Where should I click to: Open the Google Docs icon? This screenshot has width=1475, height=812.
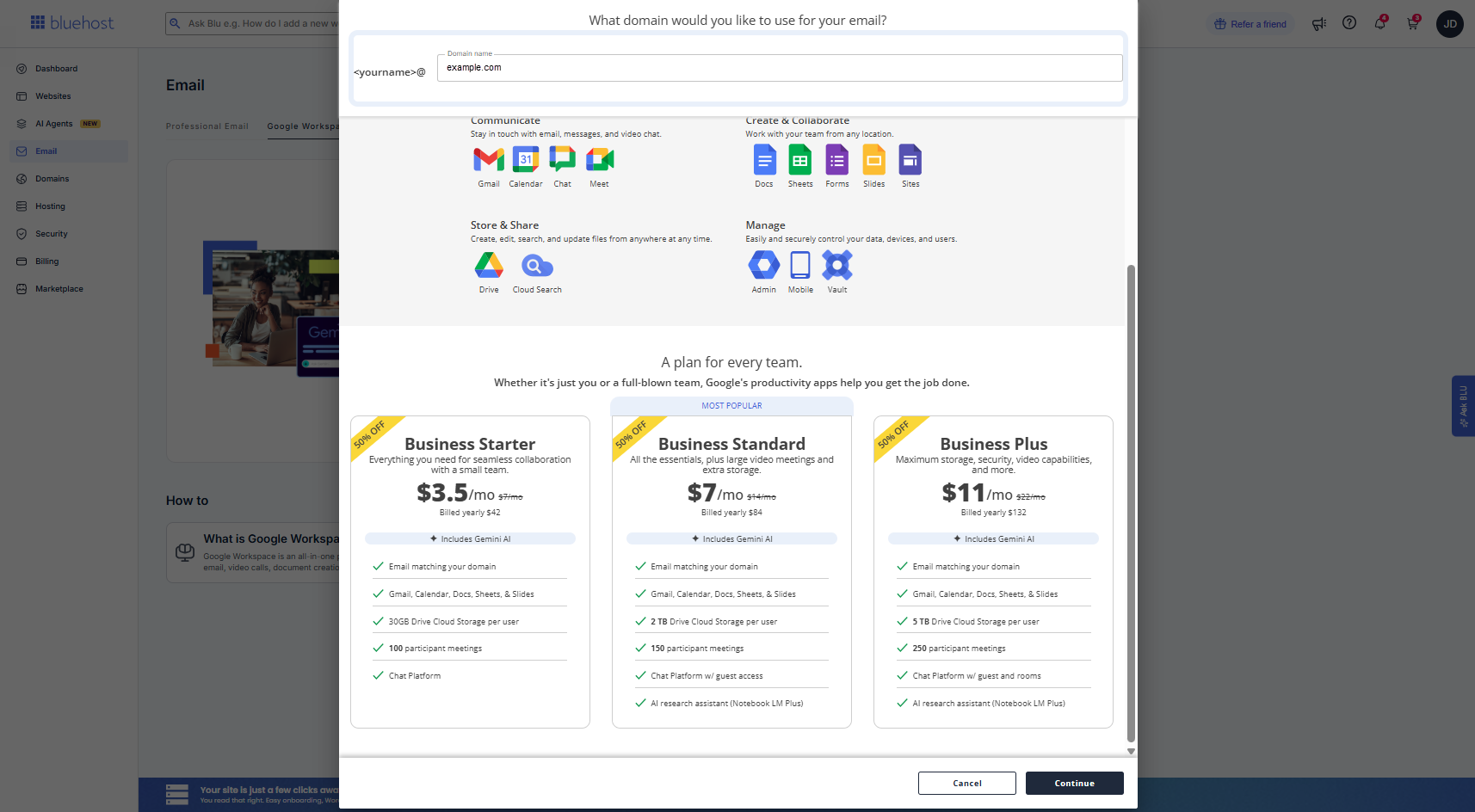[x=764, y=160]
